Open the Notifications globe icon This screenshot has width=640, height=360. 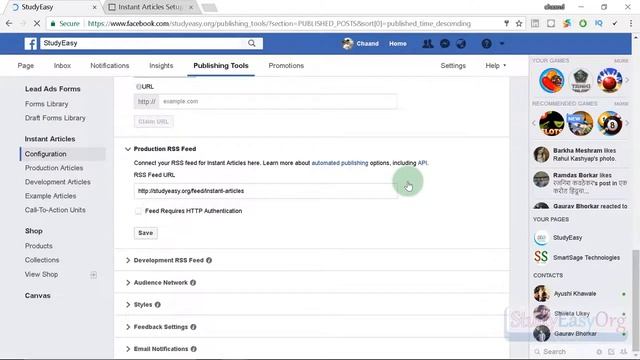point(461,44)
